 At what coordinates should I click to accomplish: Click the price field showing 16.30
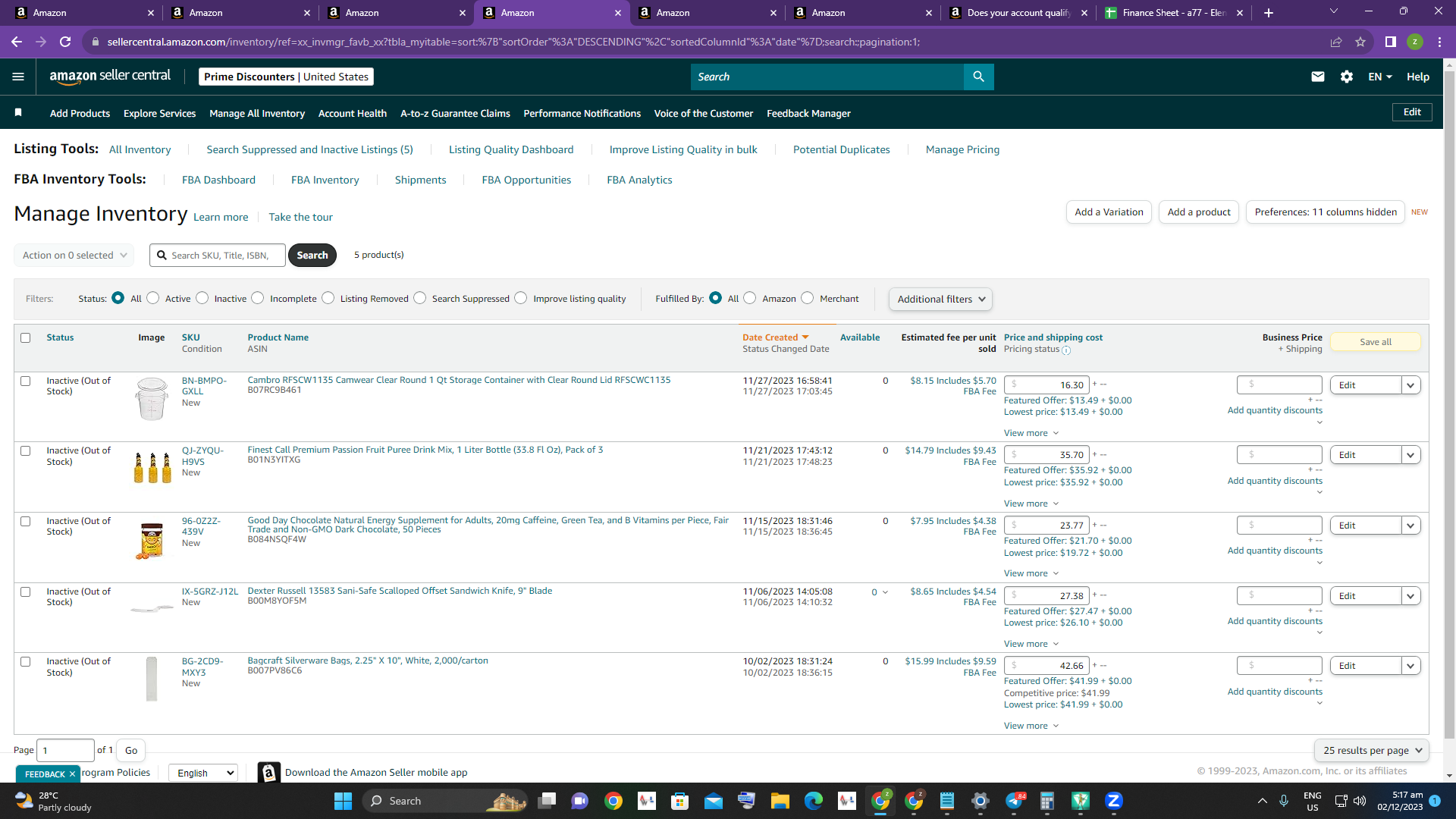click(x=1046, y=385)
